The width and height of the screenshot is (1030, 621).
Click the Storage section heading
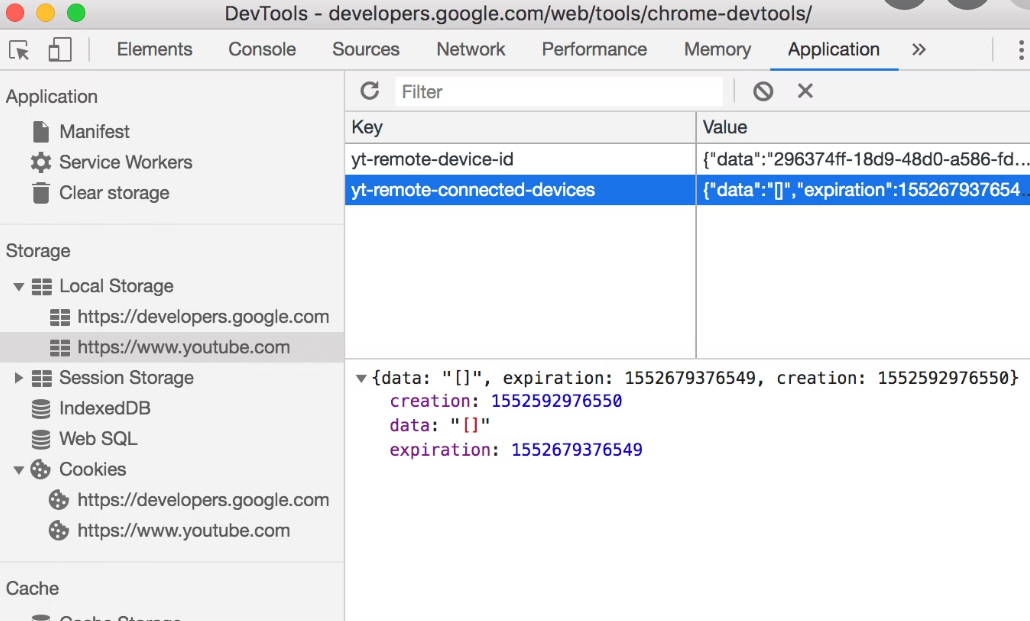point(38,251)
